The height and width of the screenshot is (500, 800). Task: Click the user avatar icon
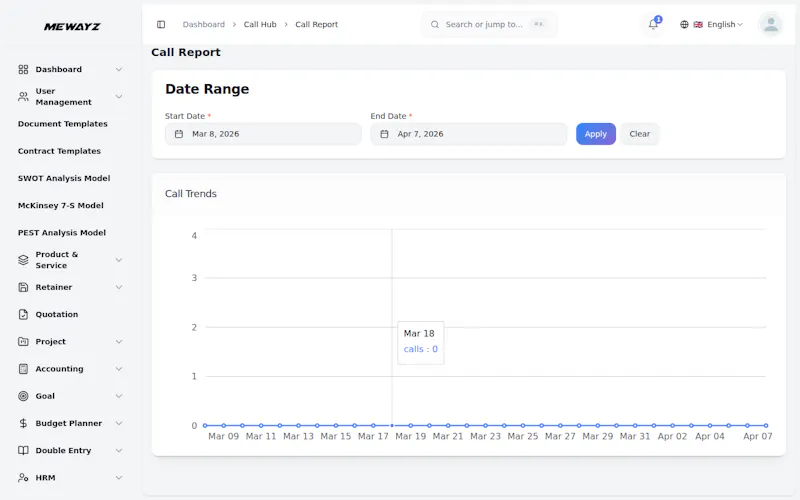tap(771, 24)
